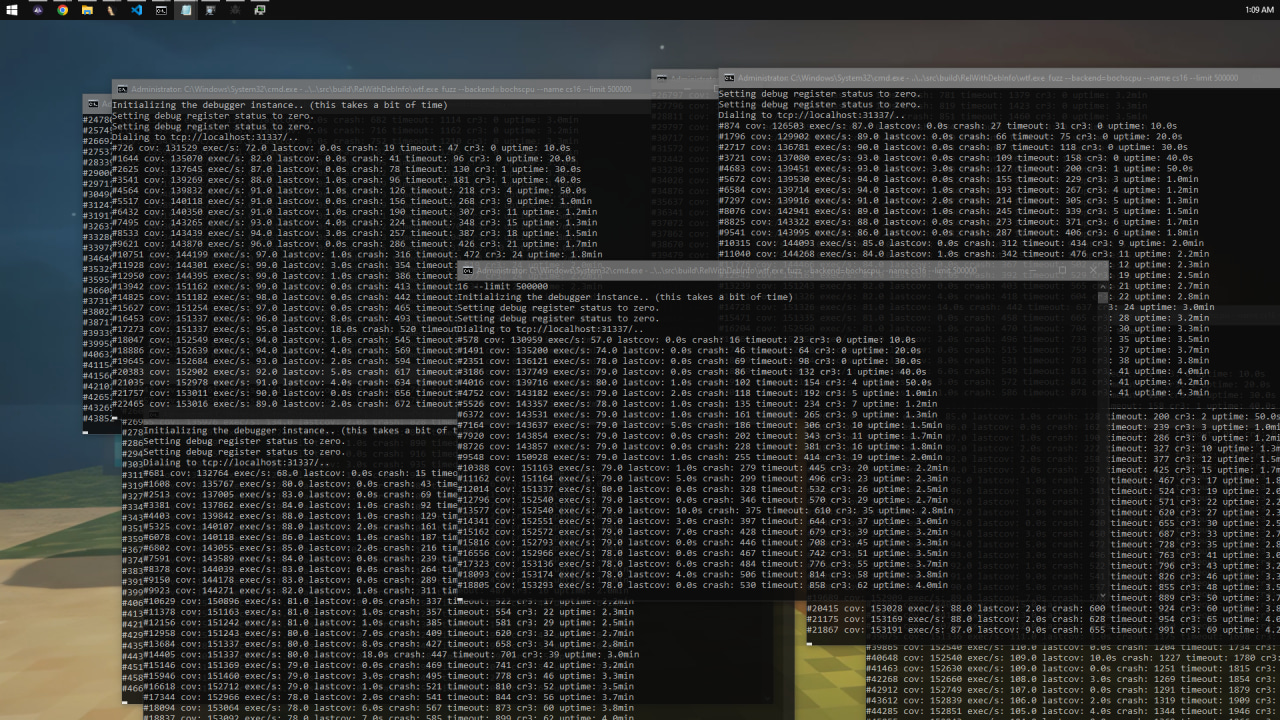
Task: Open the magnifier-on-screen taskbar icon
Action: point(211,10)
